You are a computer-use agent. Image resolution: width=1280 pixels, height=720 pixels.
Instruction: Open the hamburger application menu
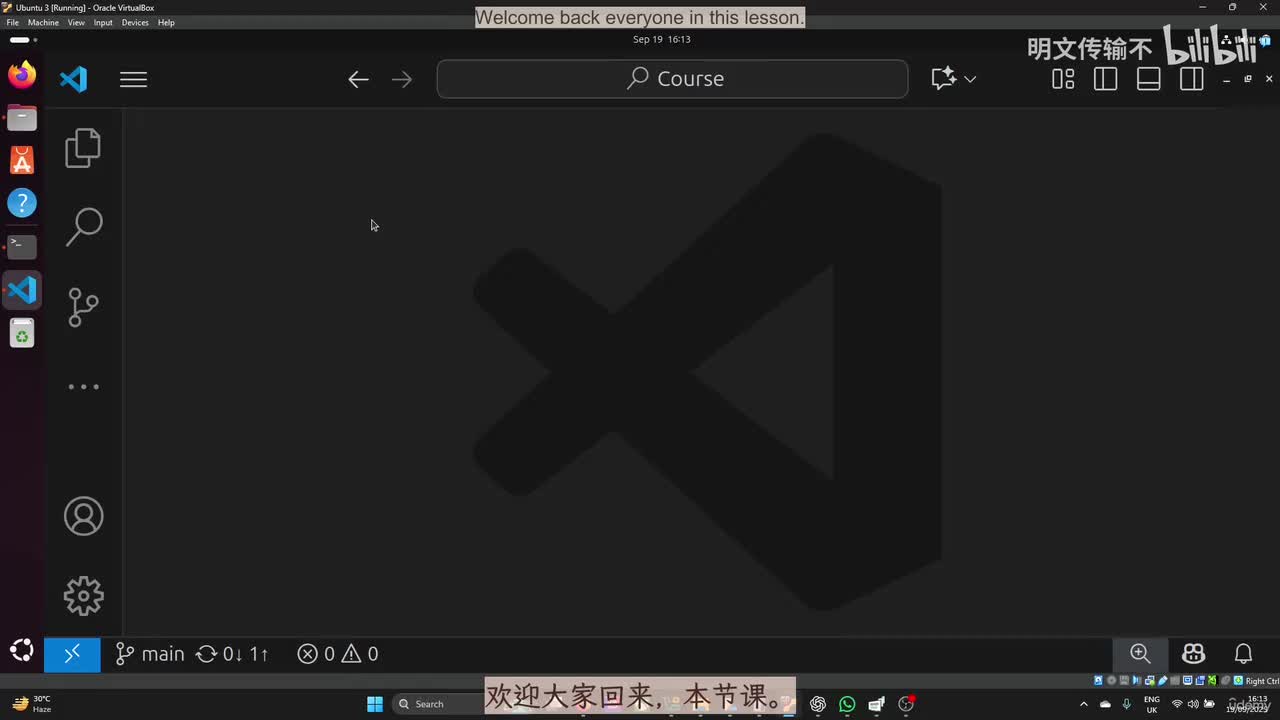[133, 79]
